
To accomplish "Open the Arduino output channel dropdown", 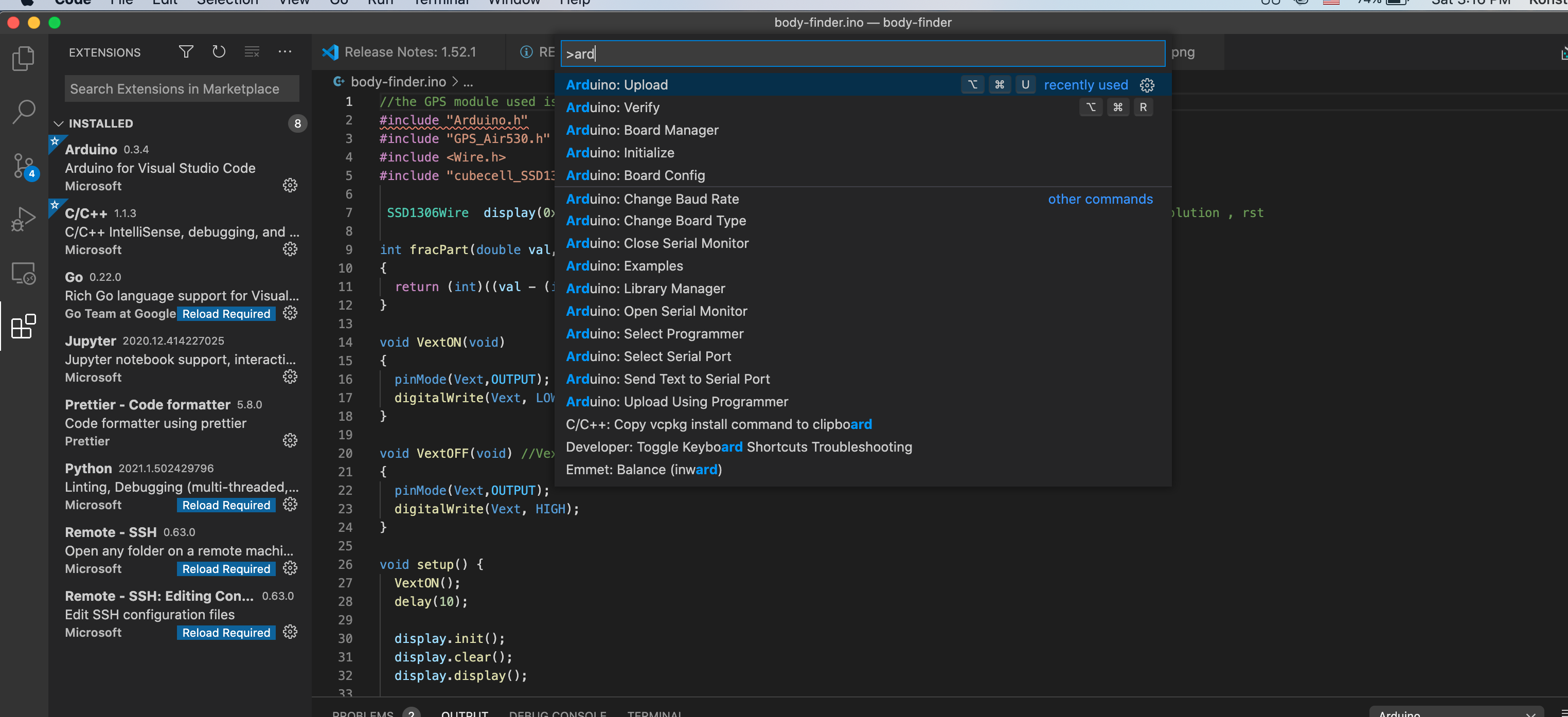I will pyautogui.click(x=1455, y=712).
